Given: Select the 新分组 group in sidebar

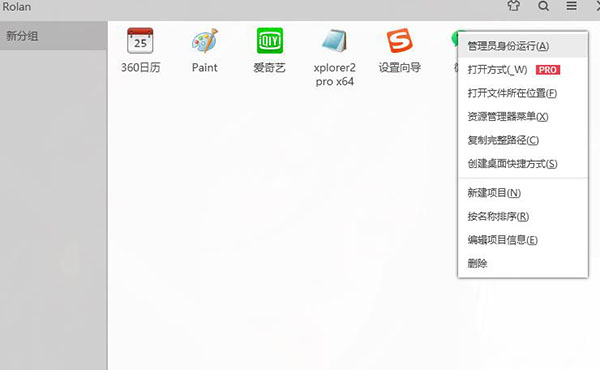Looking at the screenshot, I should coord(54,36).
